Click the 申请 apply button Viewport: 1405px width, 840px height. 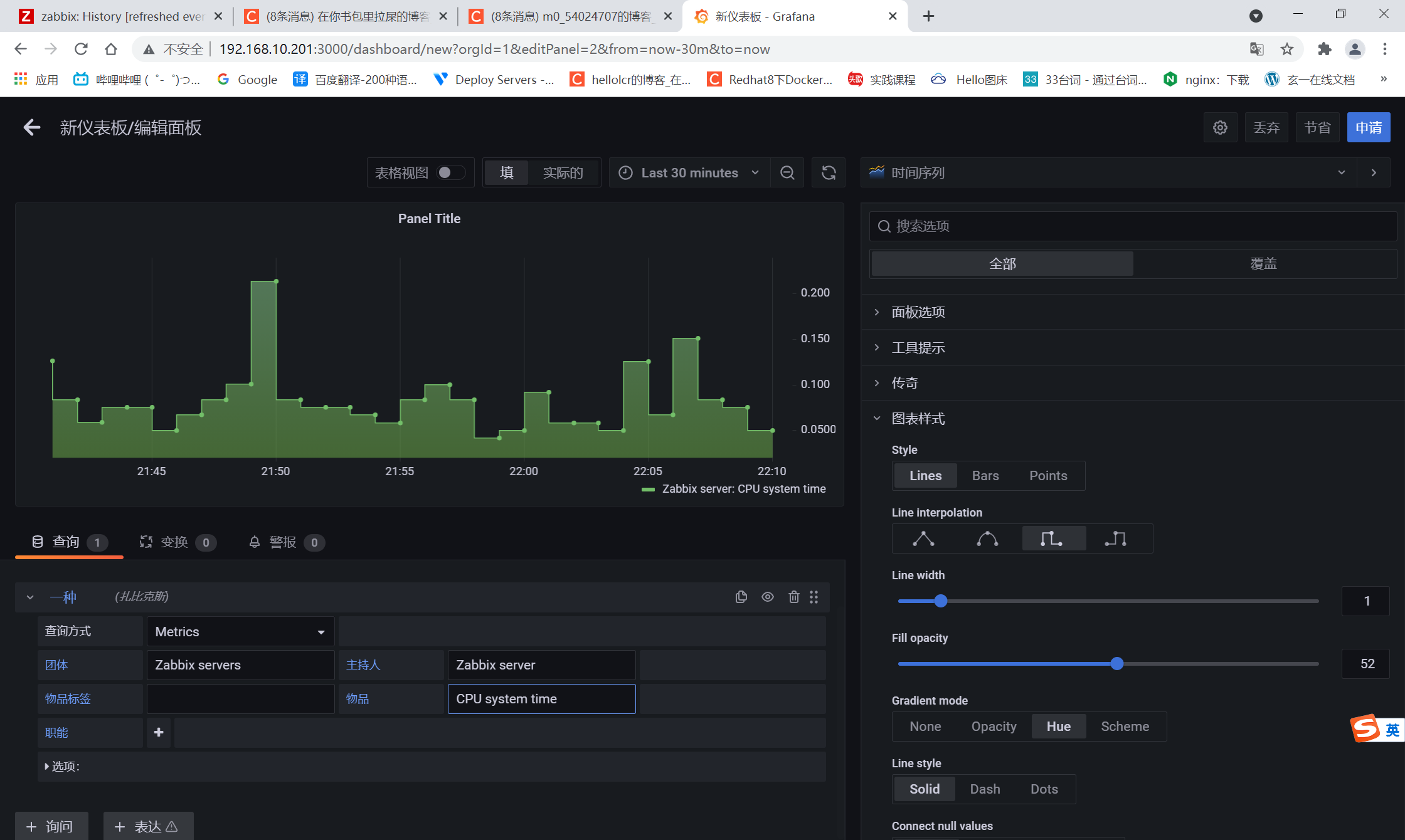[x=1368, y=128]
